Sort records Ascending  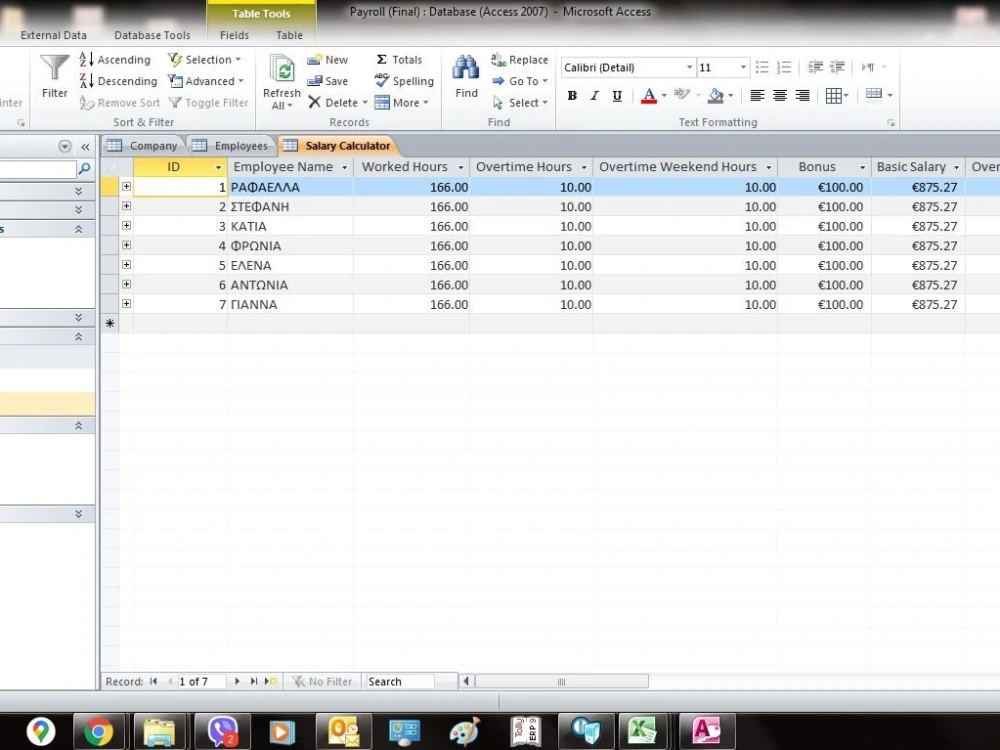coord(115,59)
